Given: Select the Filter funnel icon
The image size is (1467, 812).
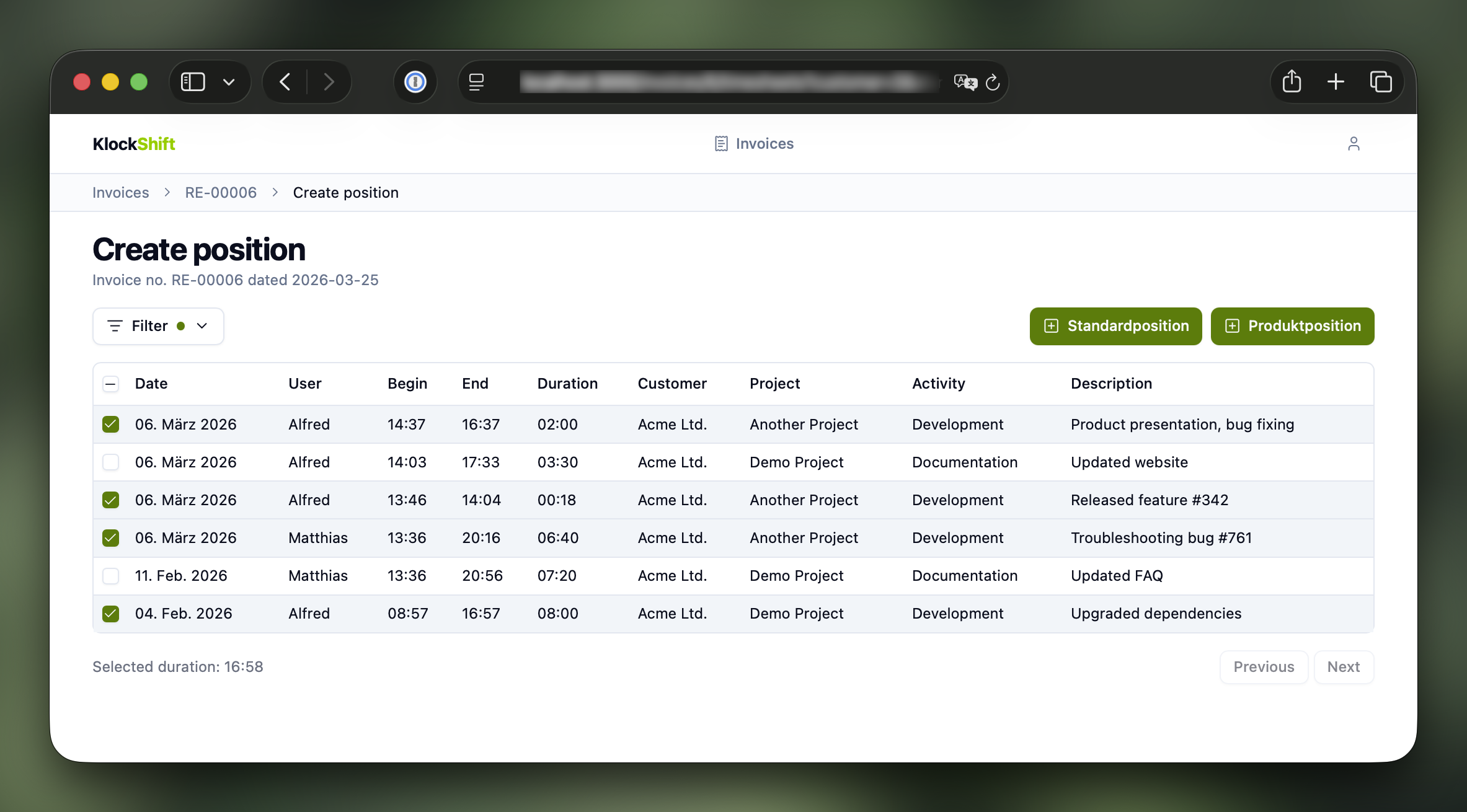Looking at the screenshot, I should pyautogui.click(x=114, y=325).
